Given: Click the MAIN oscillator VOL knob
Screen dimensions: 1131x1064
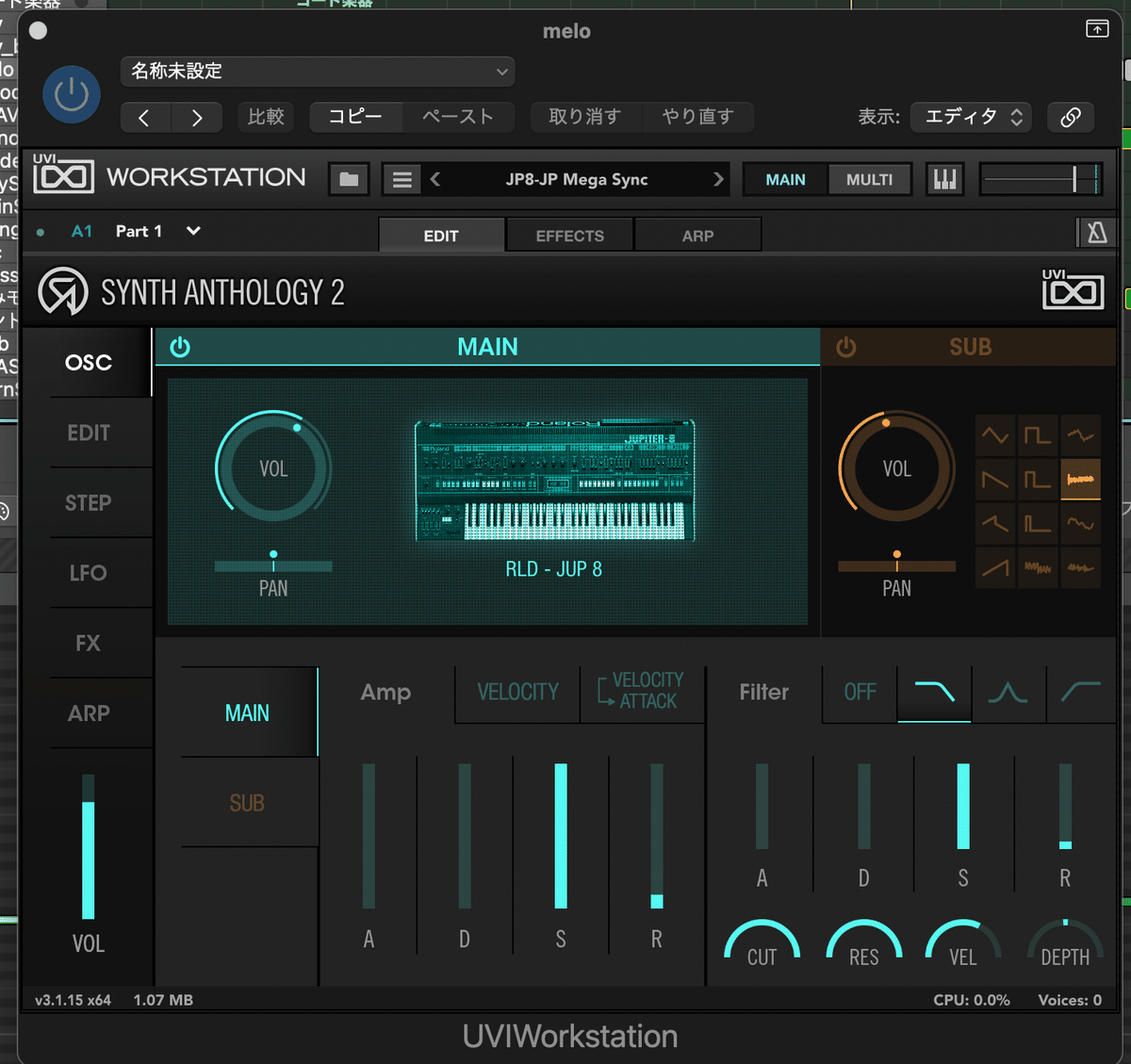Looking at the screenshot, I should (273, 468).
